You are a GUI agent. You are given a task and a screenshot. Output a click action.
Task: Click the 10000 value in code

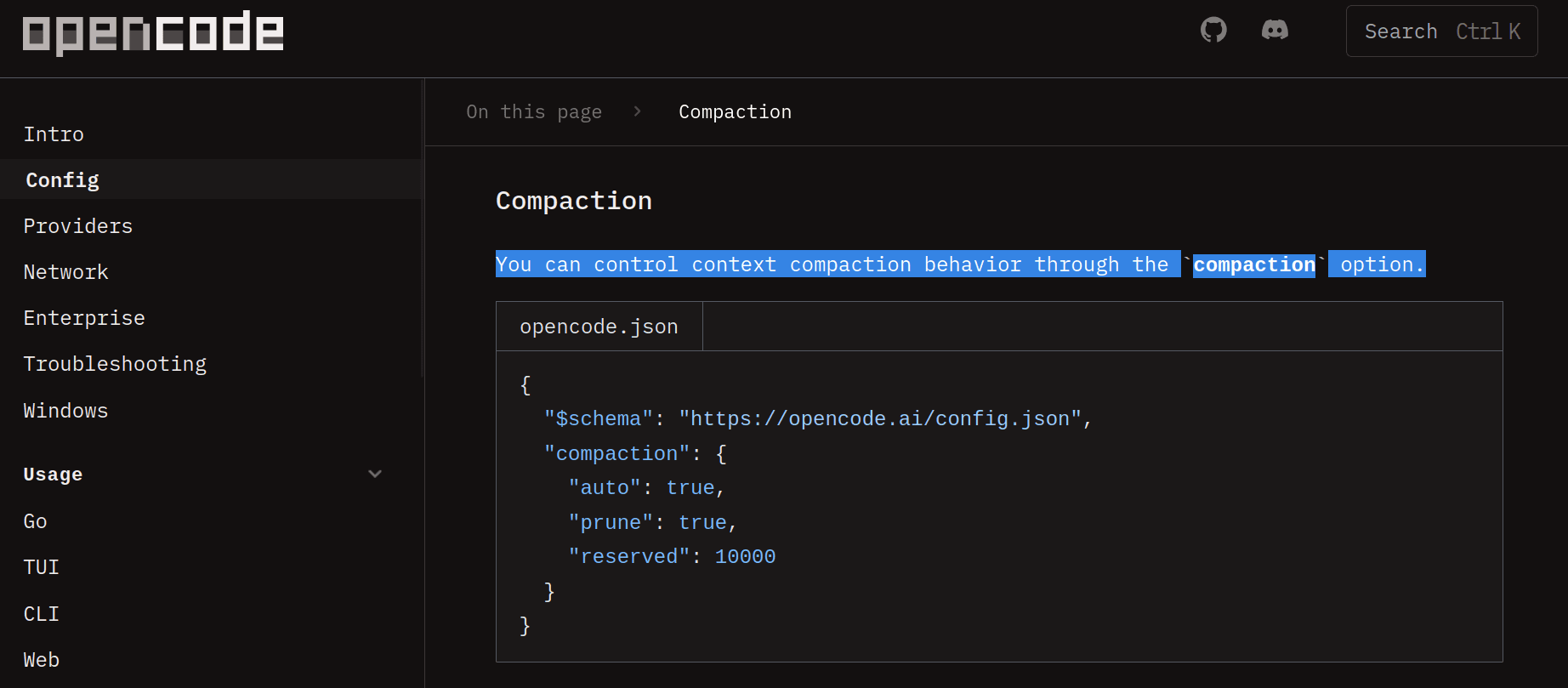(x=745, y=557)
